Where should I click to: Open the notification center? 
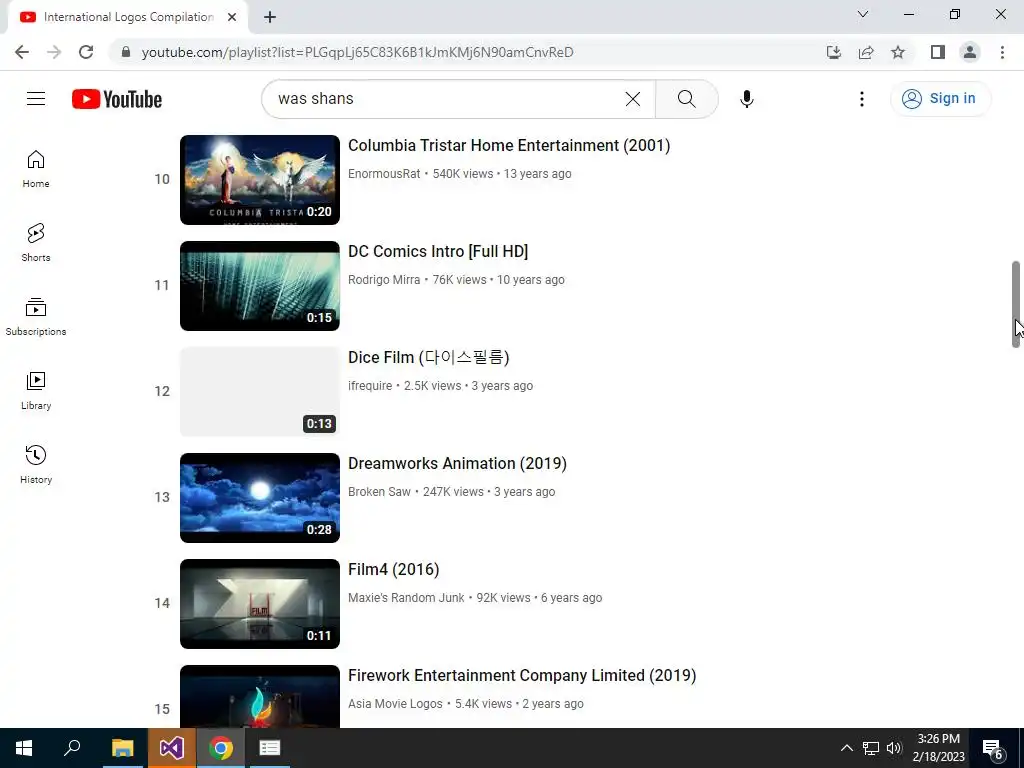pyautogui.click(x=993, y=748)
